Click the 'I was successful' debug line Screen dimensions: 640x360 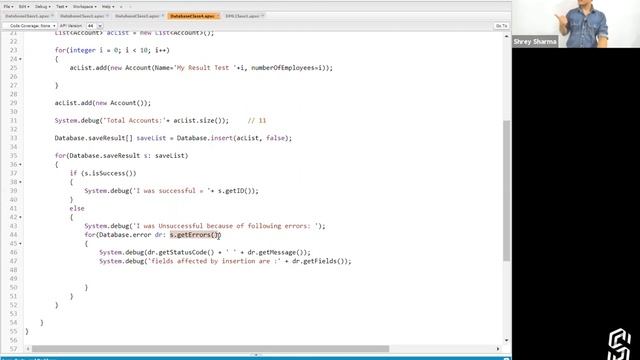171,191
